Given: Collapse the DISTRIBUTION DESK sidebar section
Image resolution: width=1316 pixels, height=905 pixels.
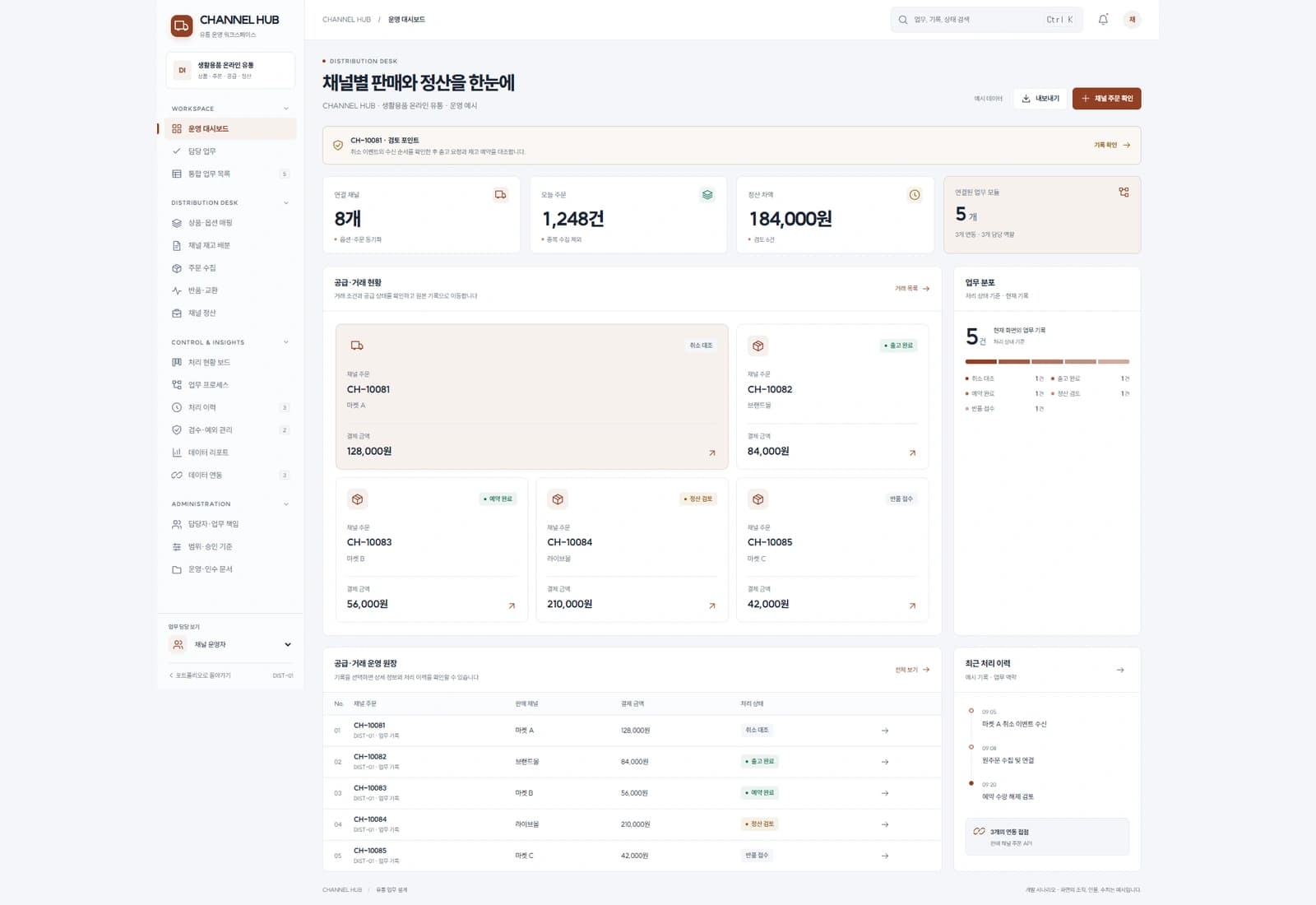Looking at the screenshot, I should click(x=286, y=202).
